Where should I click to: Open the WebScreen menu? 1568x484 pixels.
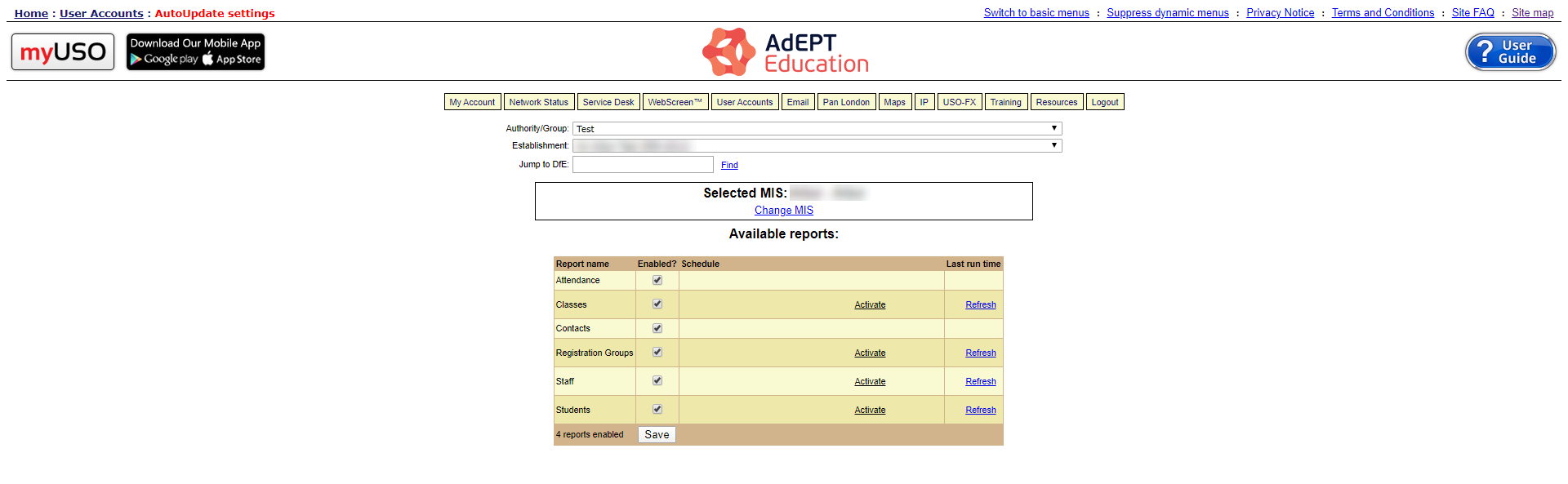click(675, 102)
